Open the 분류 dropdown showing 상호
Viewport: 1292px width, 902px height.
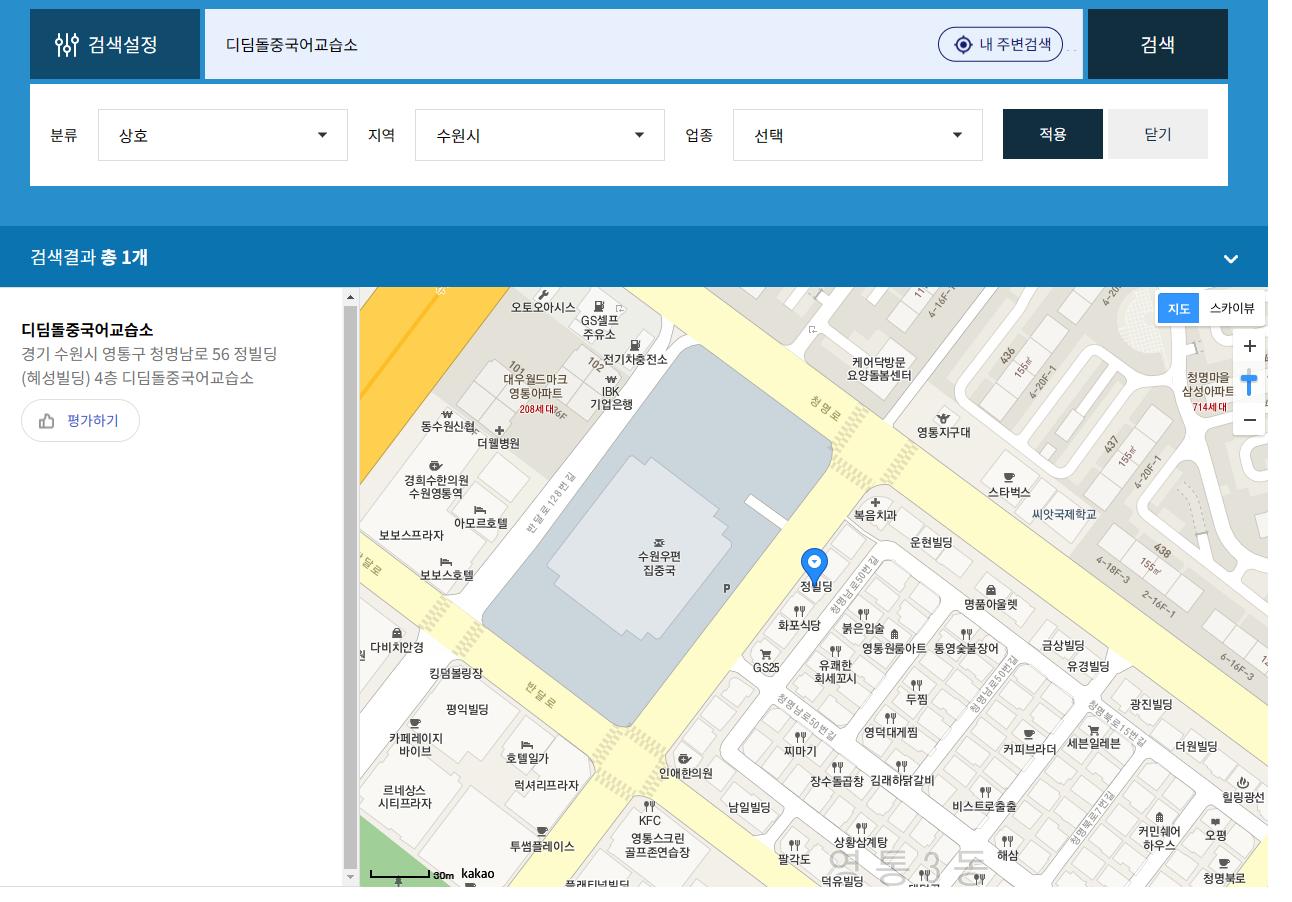pyautogui.click(x=222, y=135)
